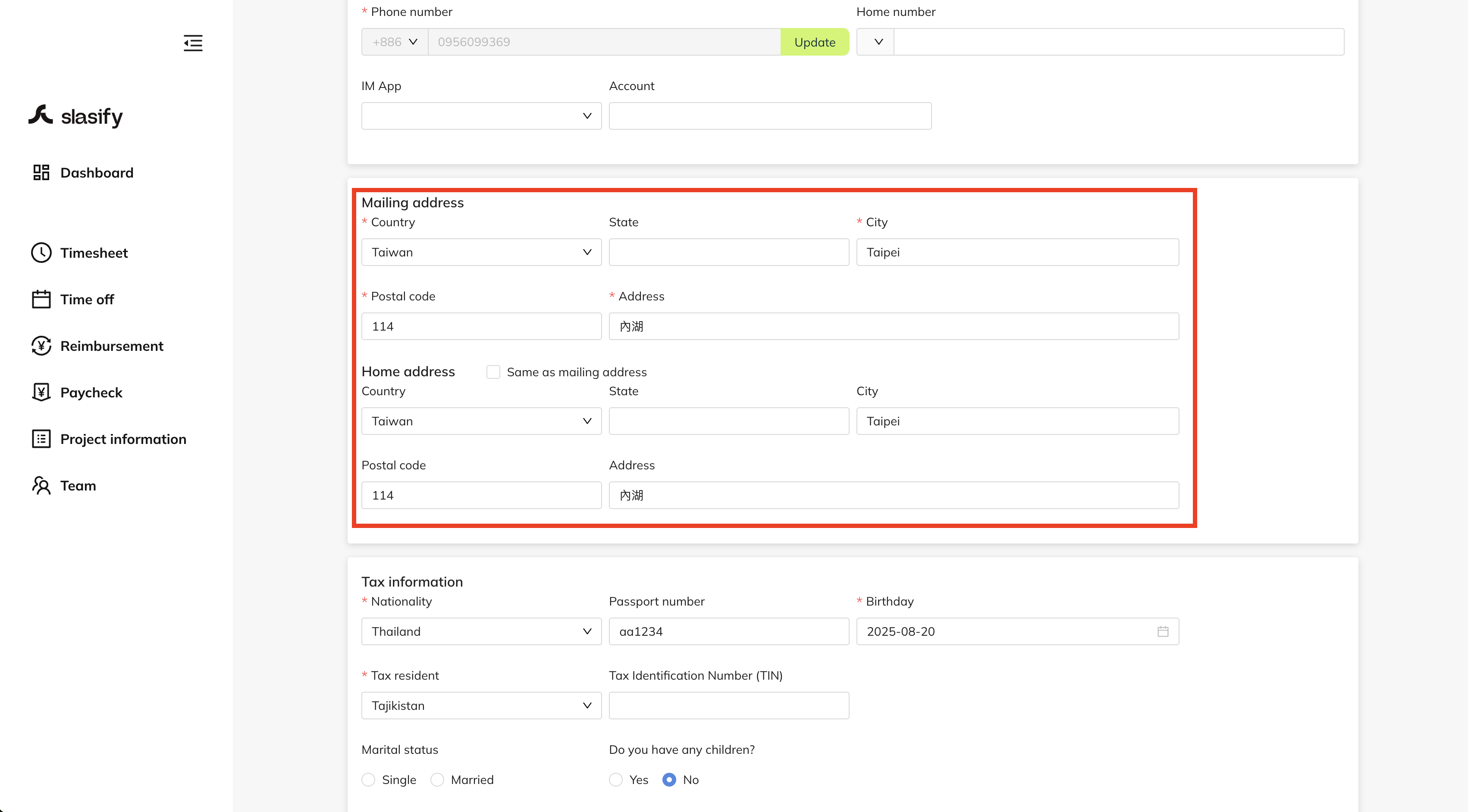Click the Home address State field
The width and height of the screenshot is (1468, 812).
729,422
